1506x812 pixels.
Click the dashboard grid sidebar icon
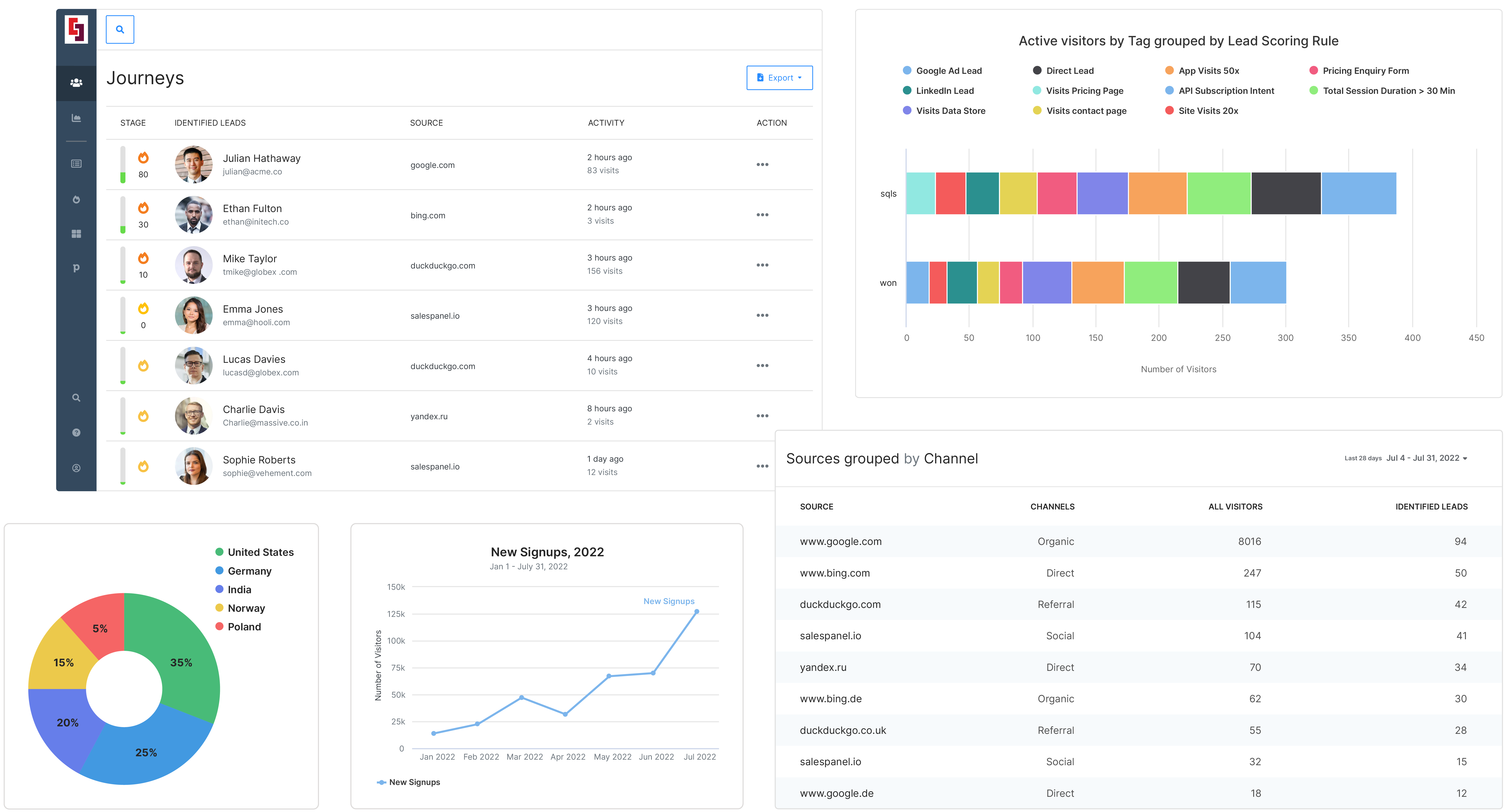(x=76, y=234)
